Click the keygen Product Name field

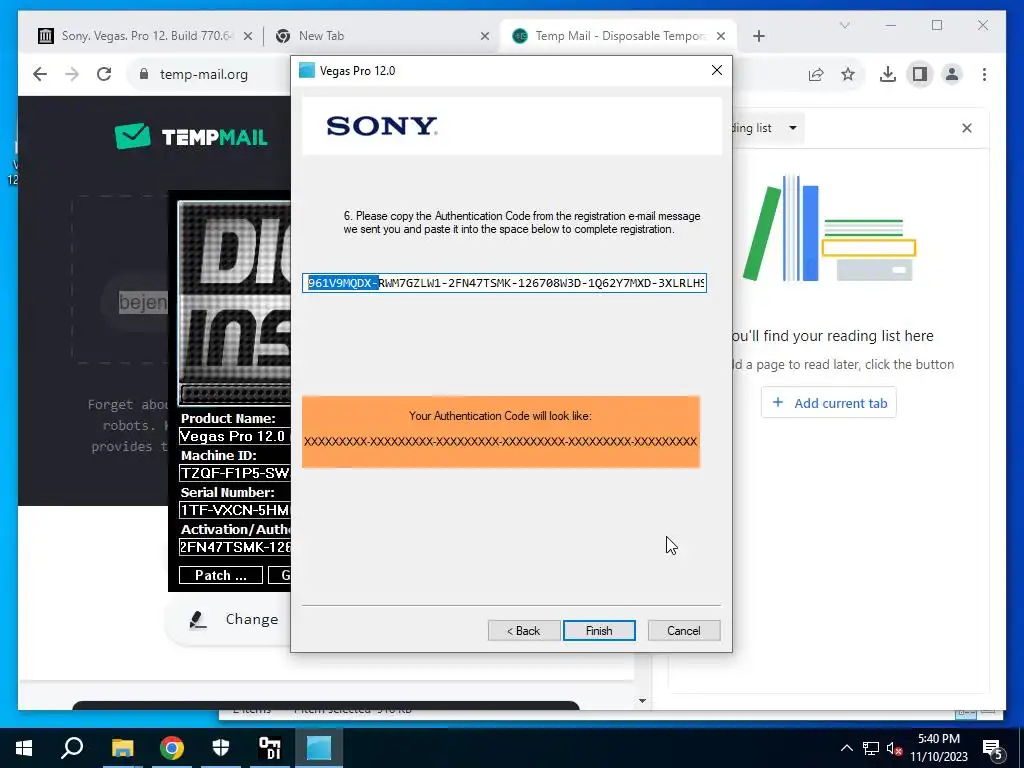pyautogui.click(x=234, y=436)
